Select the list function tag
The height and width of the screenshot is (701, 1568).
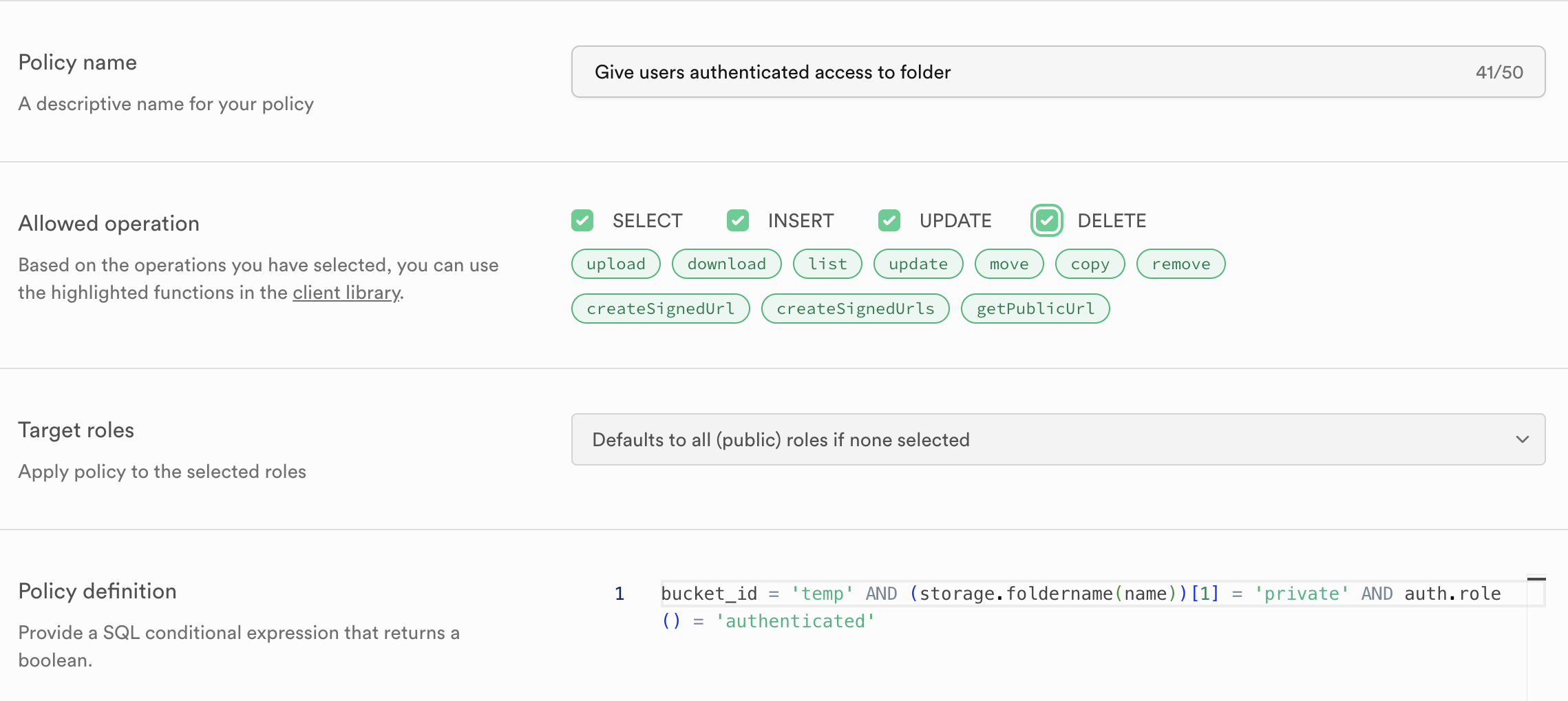(x=827, y=264)
